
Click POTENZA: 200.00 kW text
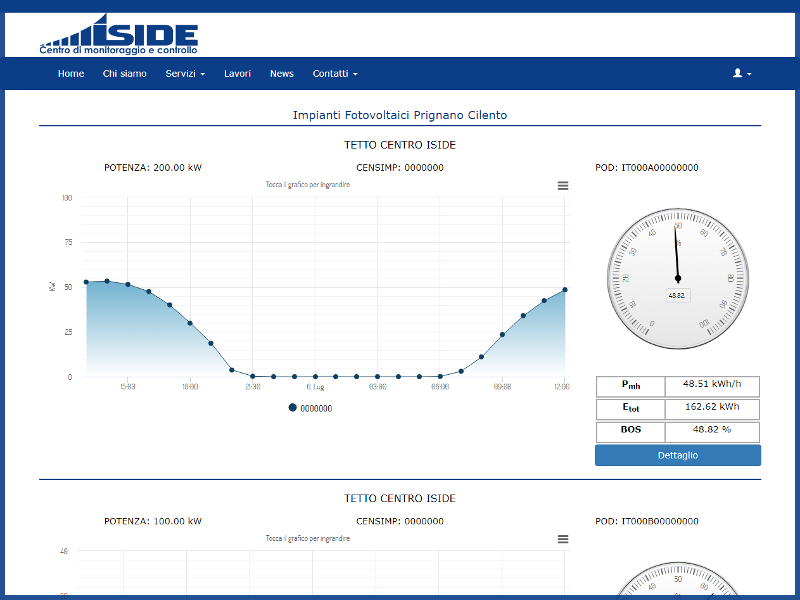click(153, 168)
